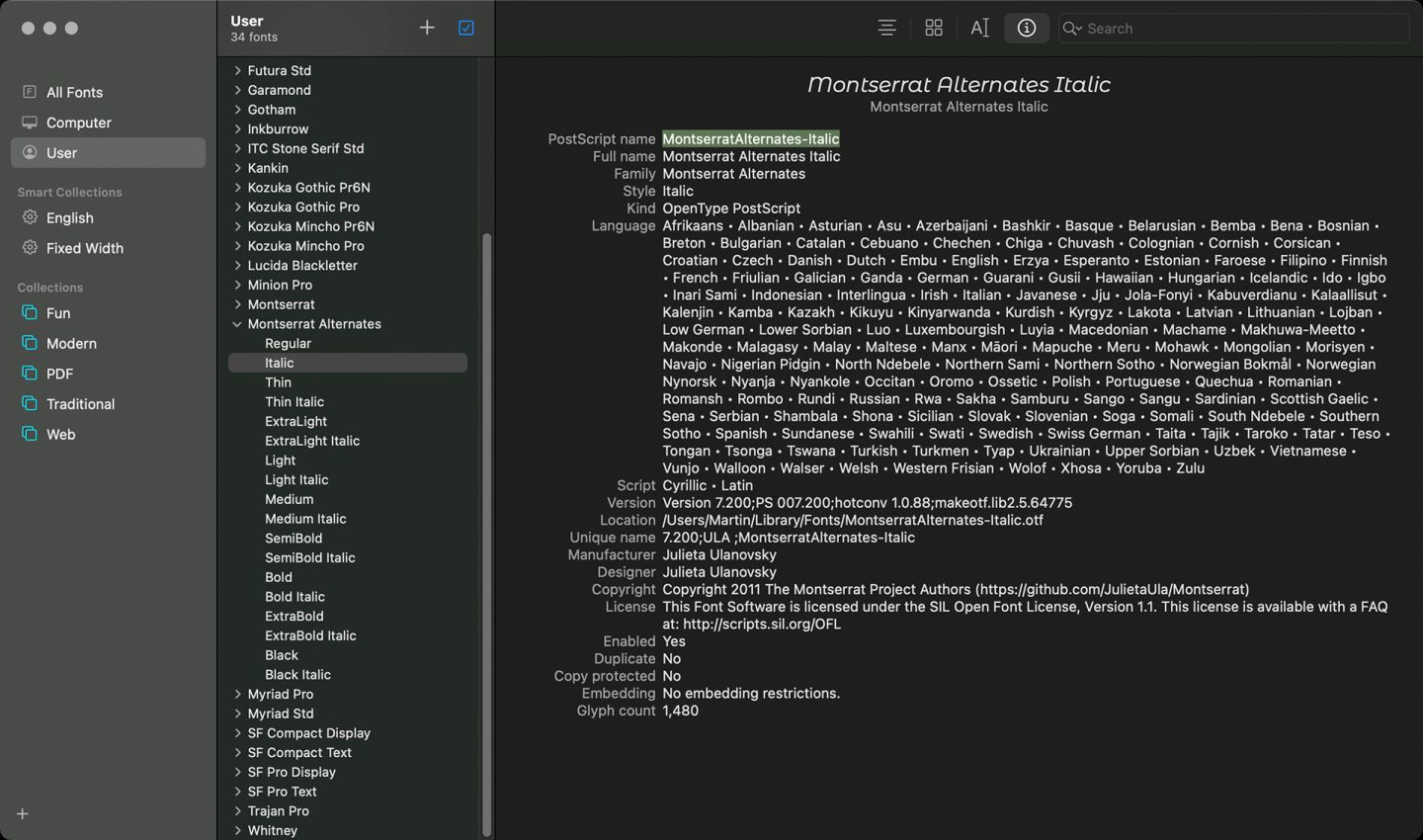1423x840 pixels.
Task: Expand the ITC Stone Serif Std family
Action: coord(237,148)
